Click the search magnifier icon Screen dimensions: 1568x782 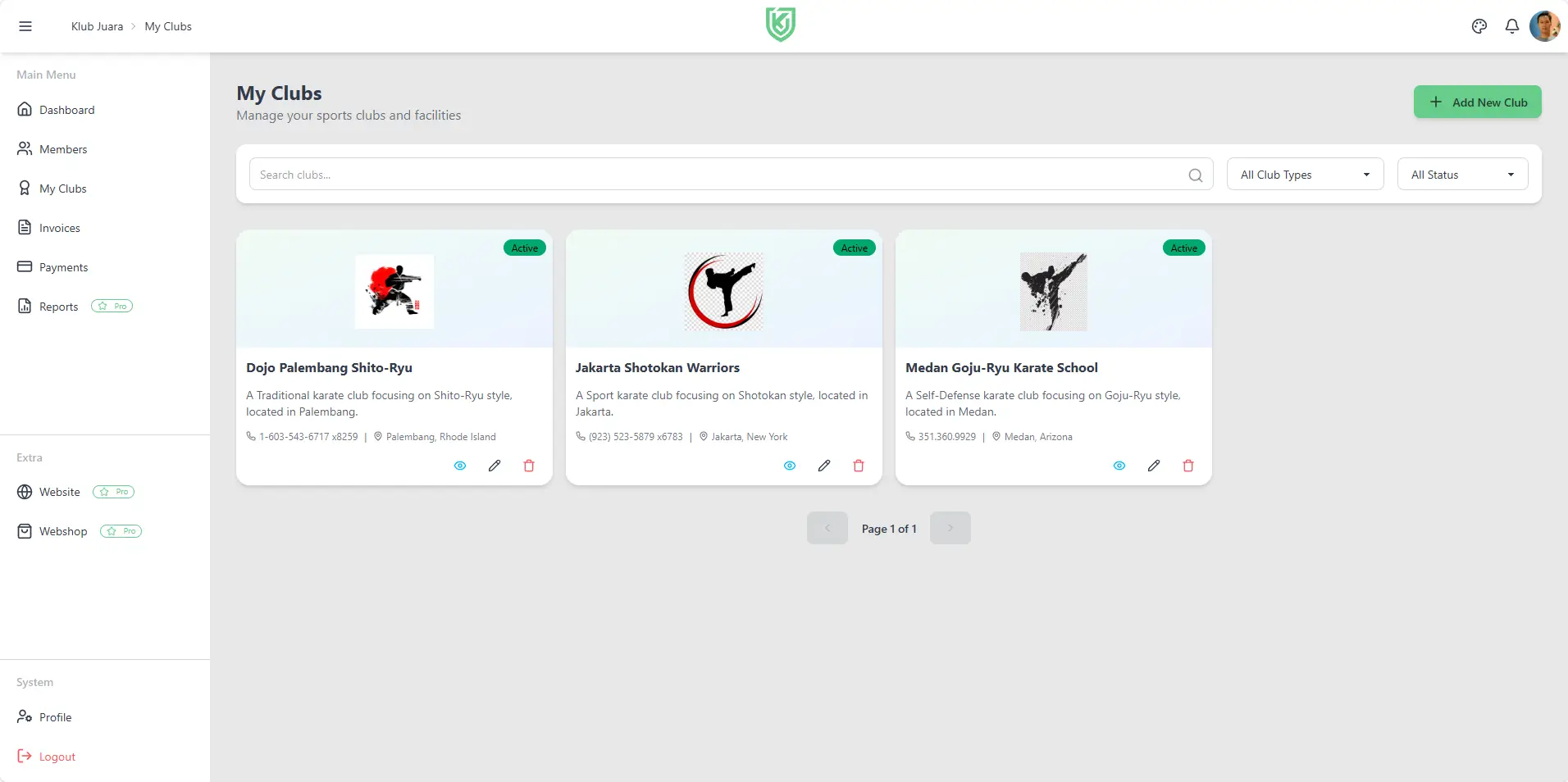[1195, 175]
